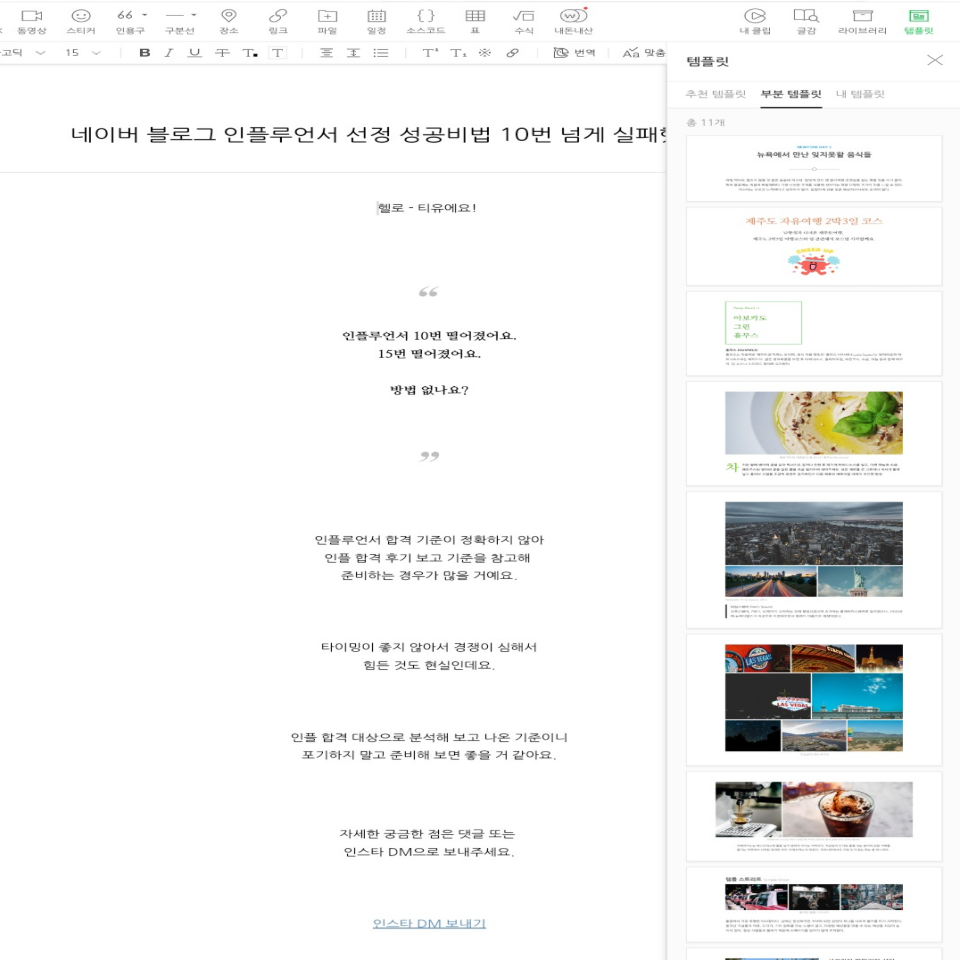This screenshot has width=960, height=960.
Task: Toggle bold formatting
Action: pyautogui.click(x=144, y=53)
